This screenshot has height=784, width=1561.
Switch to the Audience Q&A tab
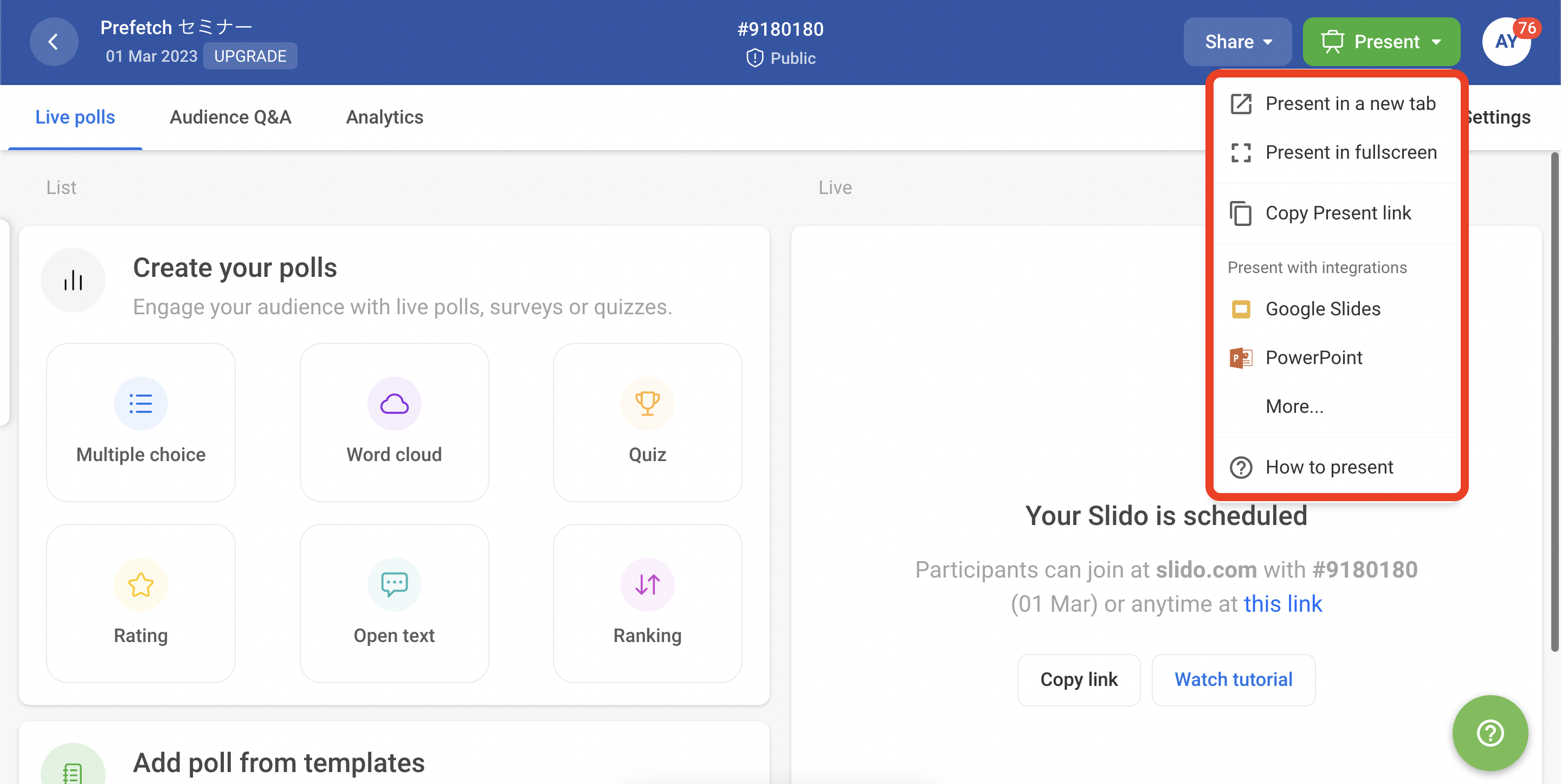230,117
